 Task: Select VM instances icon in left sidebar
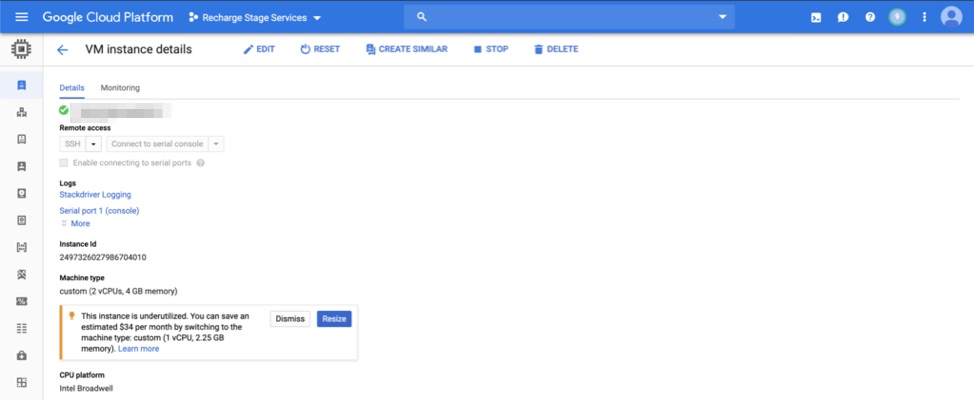(21, 86)
